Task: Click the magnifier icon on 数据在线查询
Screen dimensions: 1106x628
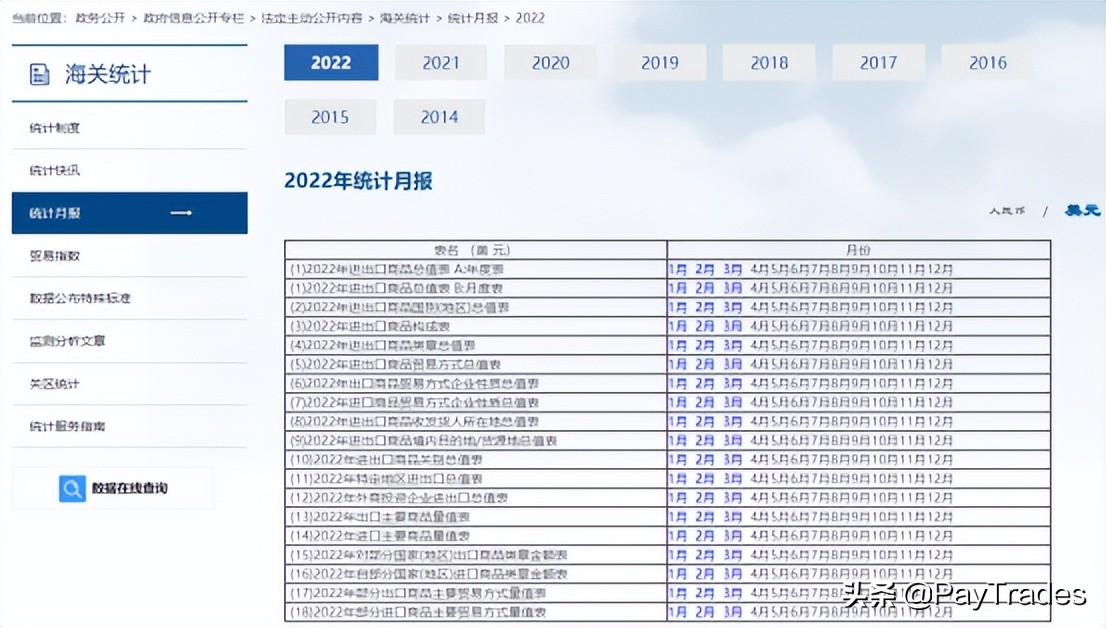Action: click(71, 488)
